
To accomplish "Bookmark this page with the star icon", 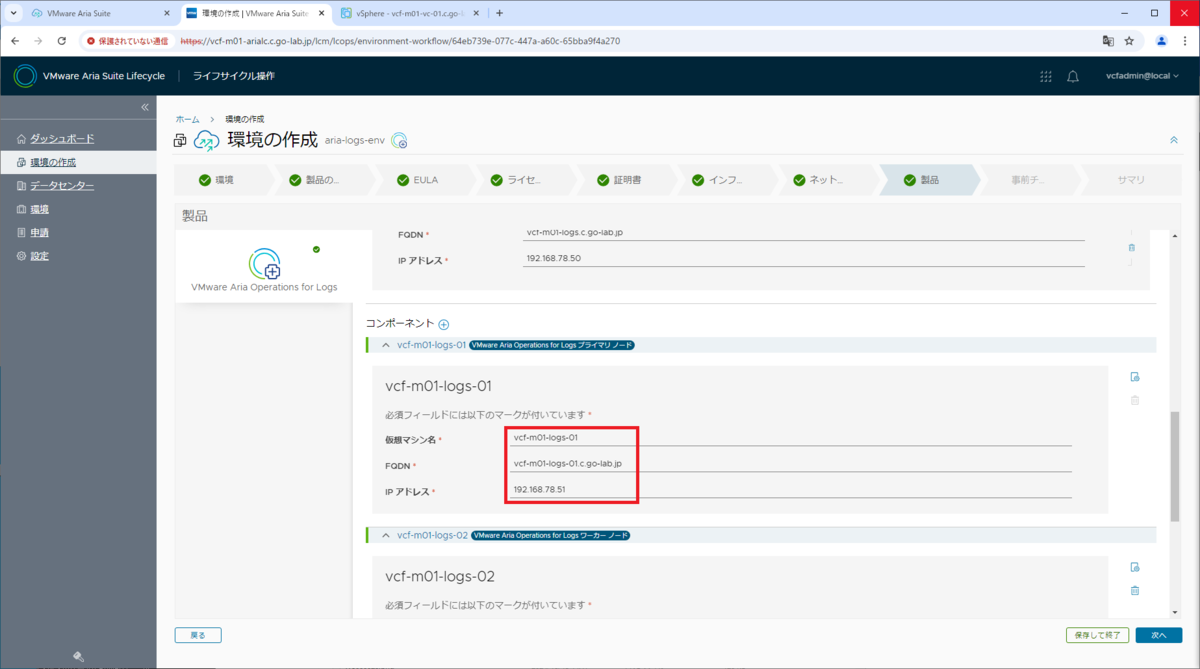I will pyautogui.click(x=1129, y=41).
